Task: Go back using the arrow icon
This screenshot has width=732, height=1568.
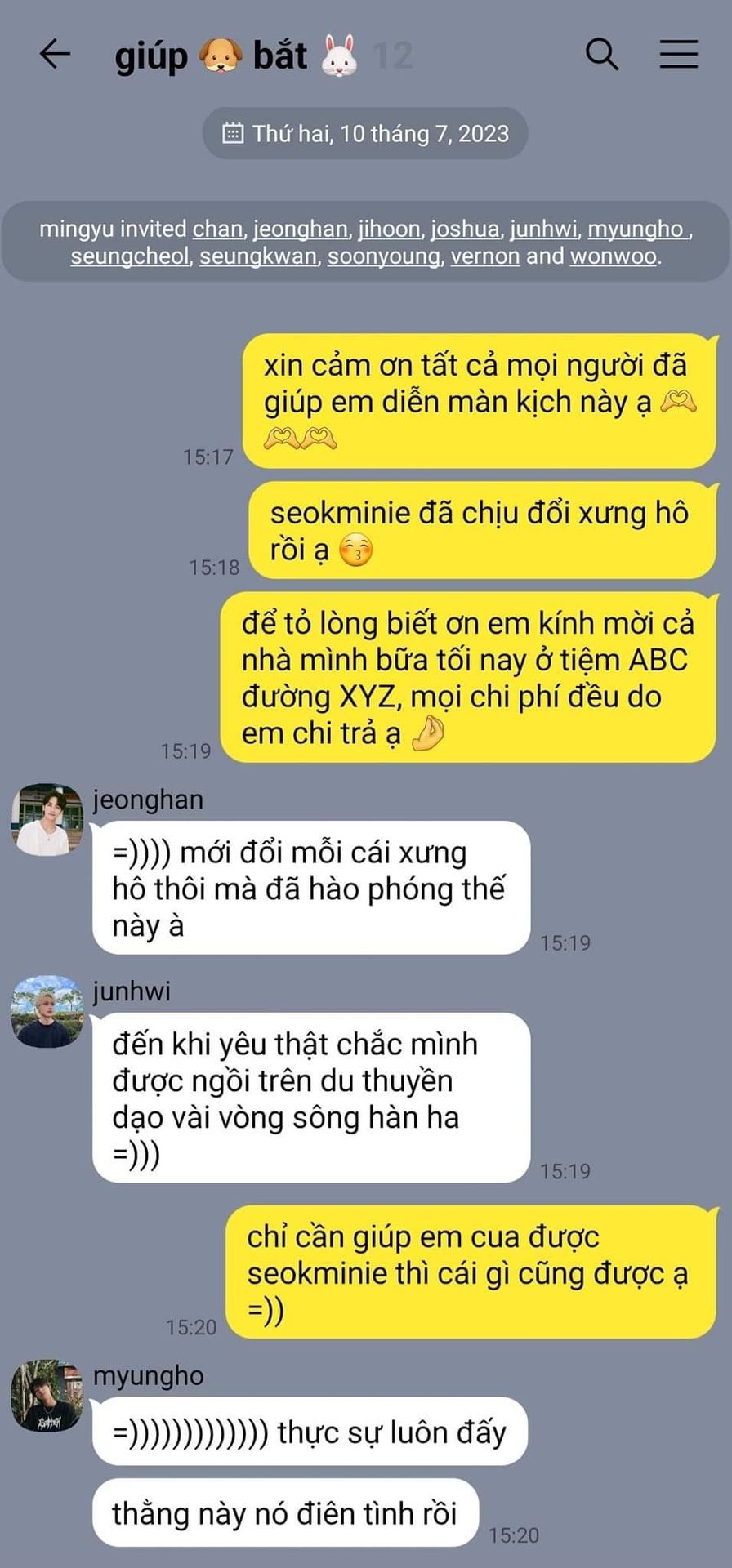Action: (x=55, y=54)
